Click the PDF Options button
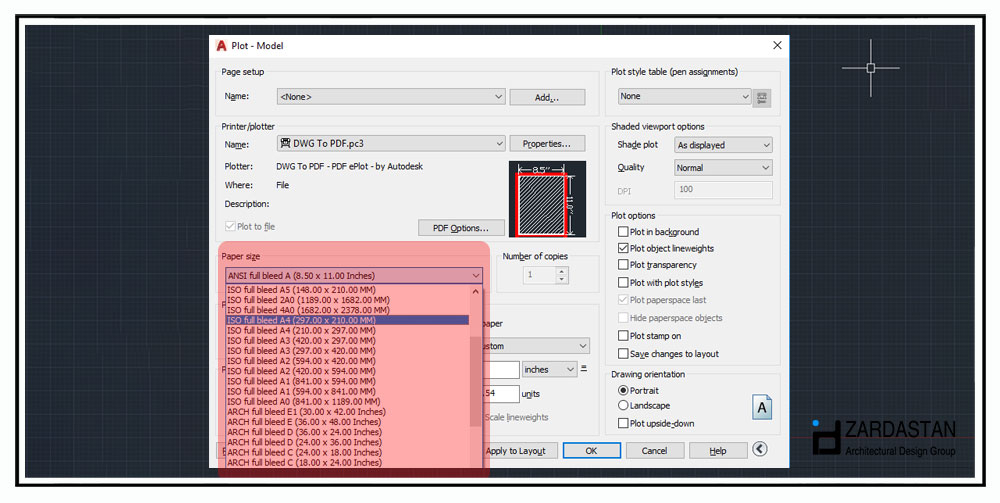Image resolution: width=1000 pixels, height=503 pixels. coord(461,228)
